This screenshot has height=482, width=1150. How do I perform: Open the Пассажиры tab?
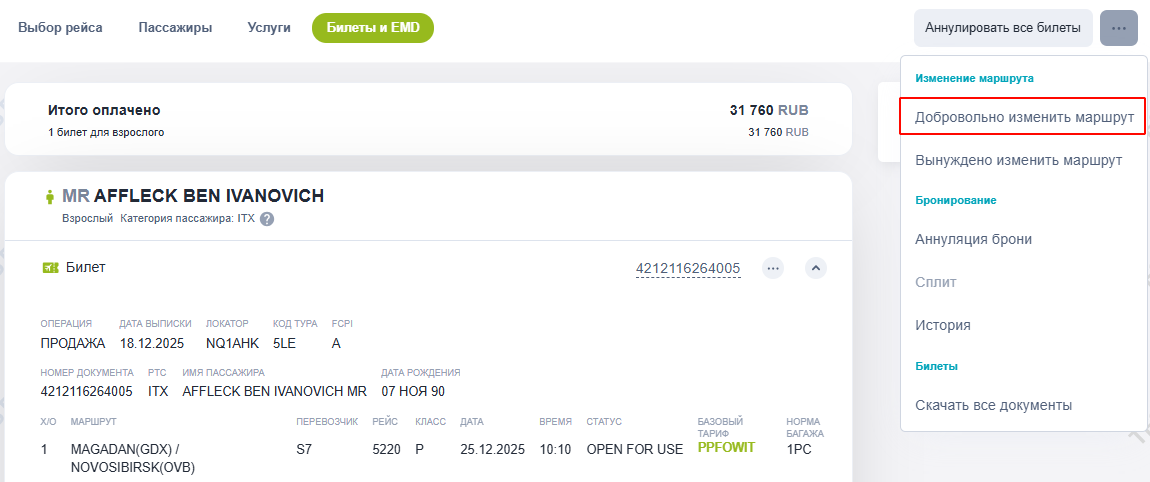click(175, 28)
